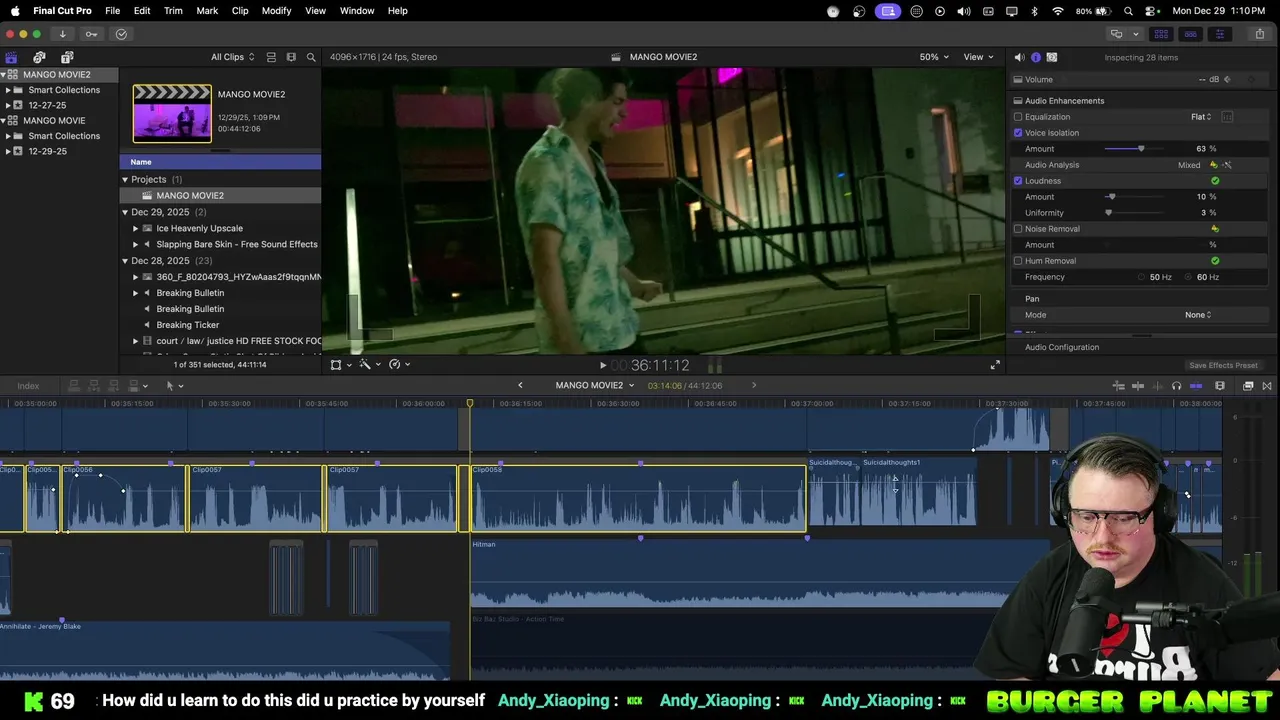Enable the Equalization checkbox

(x=1018, y=117)
